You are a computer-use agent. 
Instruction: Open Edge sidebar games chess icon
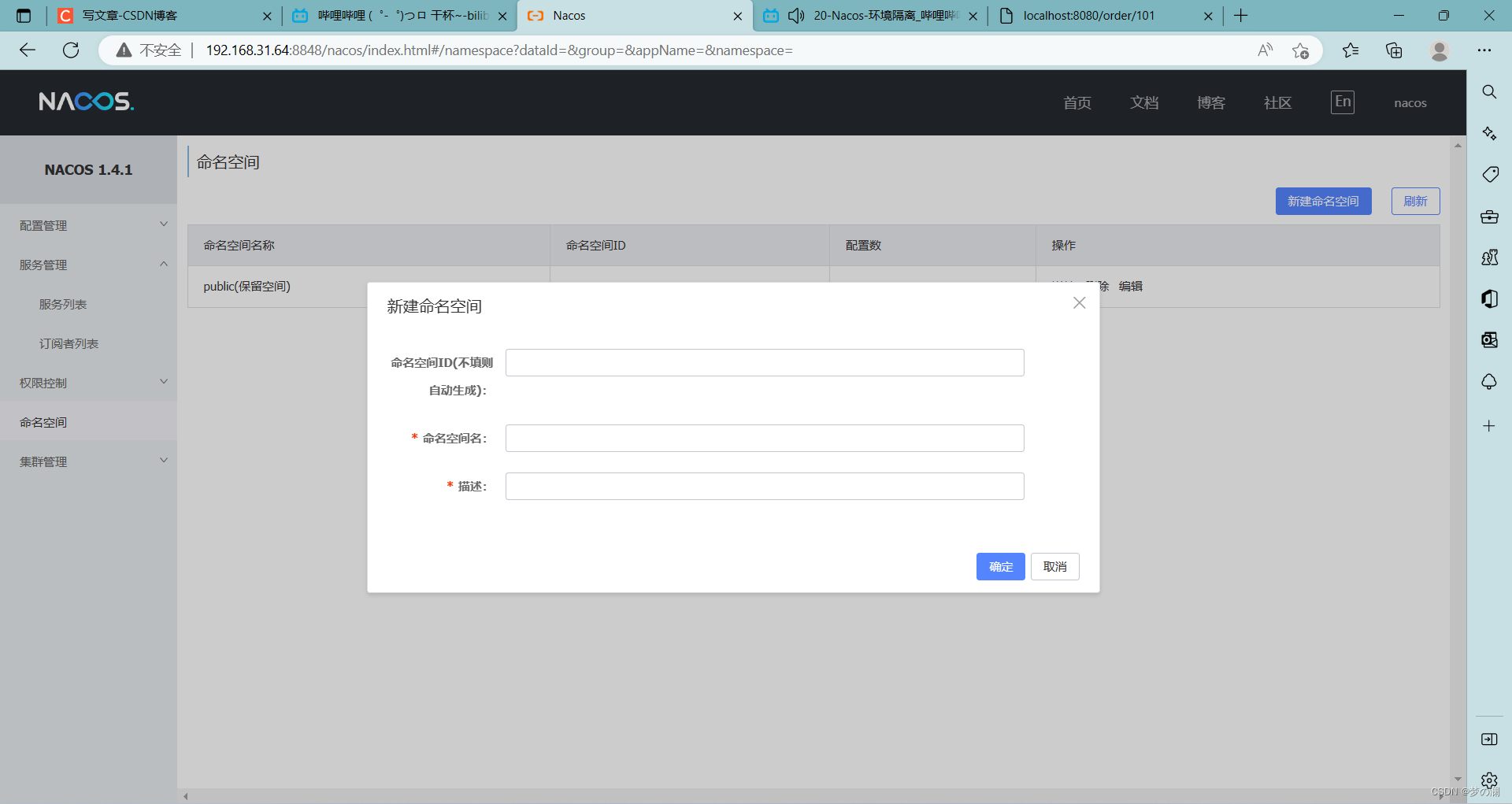click(1489, 257)
